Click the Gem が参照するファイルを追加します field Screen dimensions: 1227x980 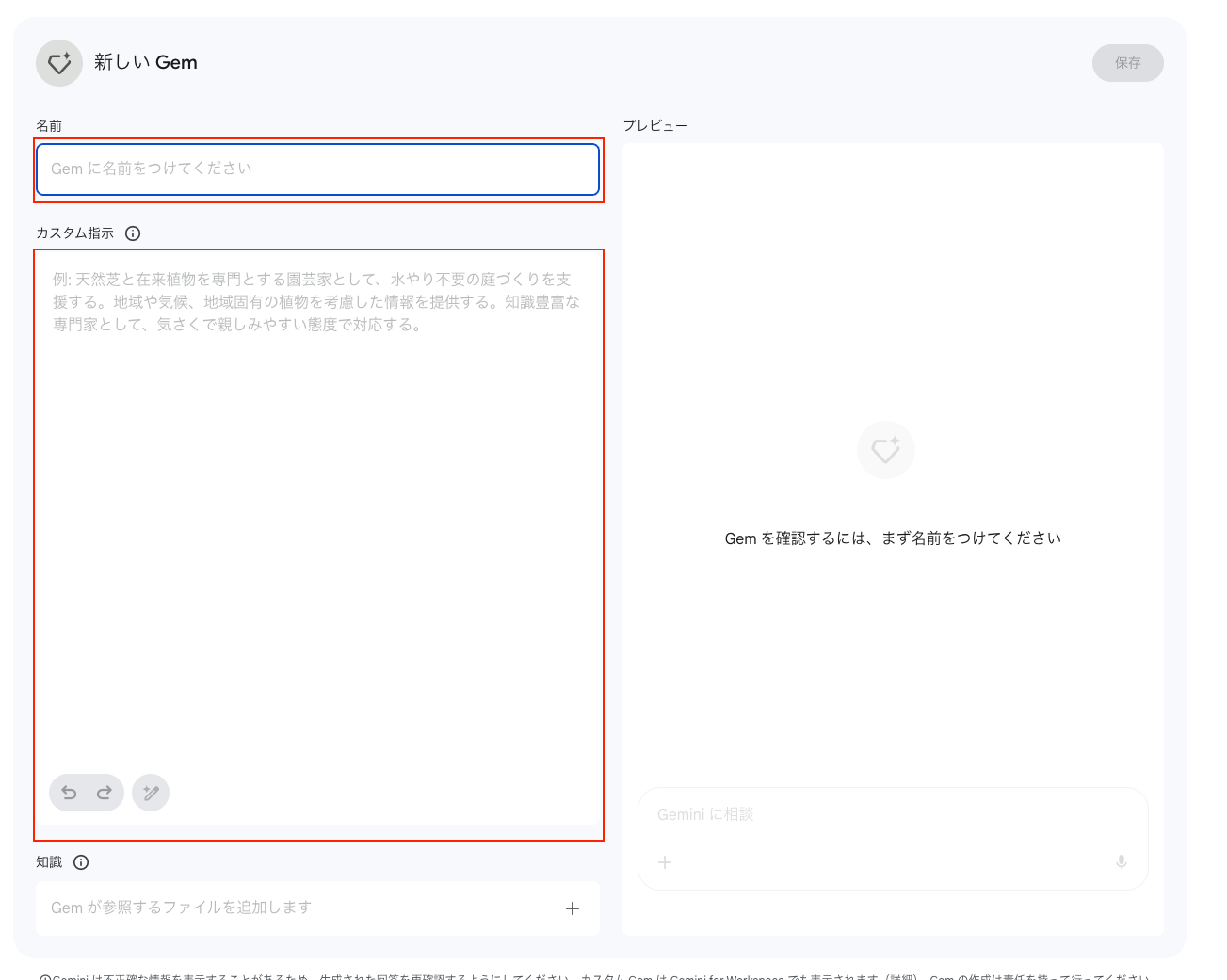point(317,908)
